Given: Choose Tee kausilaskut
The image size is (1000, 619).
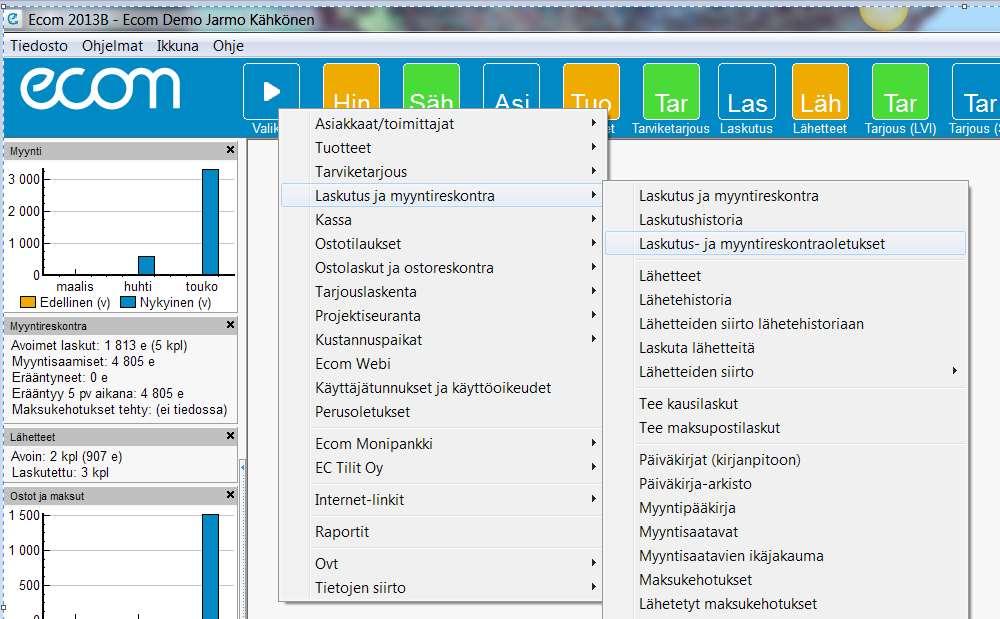Looking at the screenshot, I should point(786,404).
